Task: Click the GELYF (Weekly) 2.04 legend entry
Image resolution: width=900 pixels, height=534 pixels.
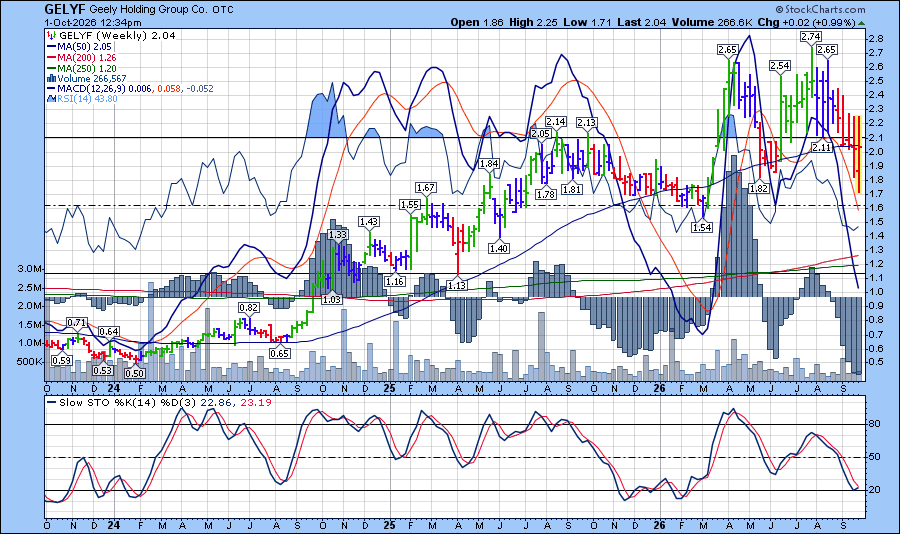Action: 118,35
